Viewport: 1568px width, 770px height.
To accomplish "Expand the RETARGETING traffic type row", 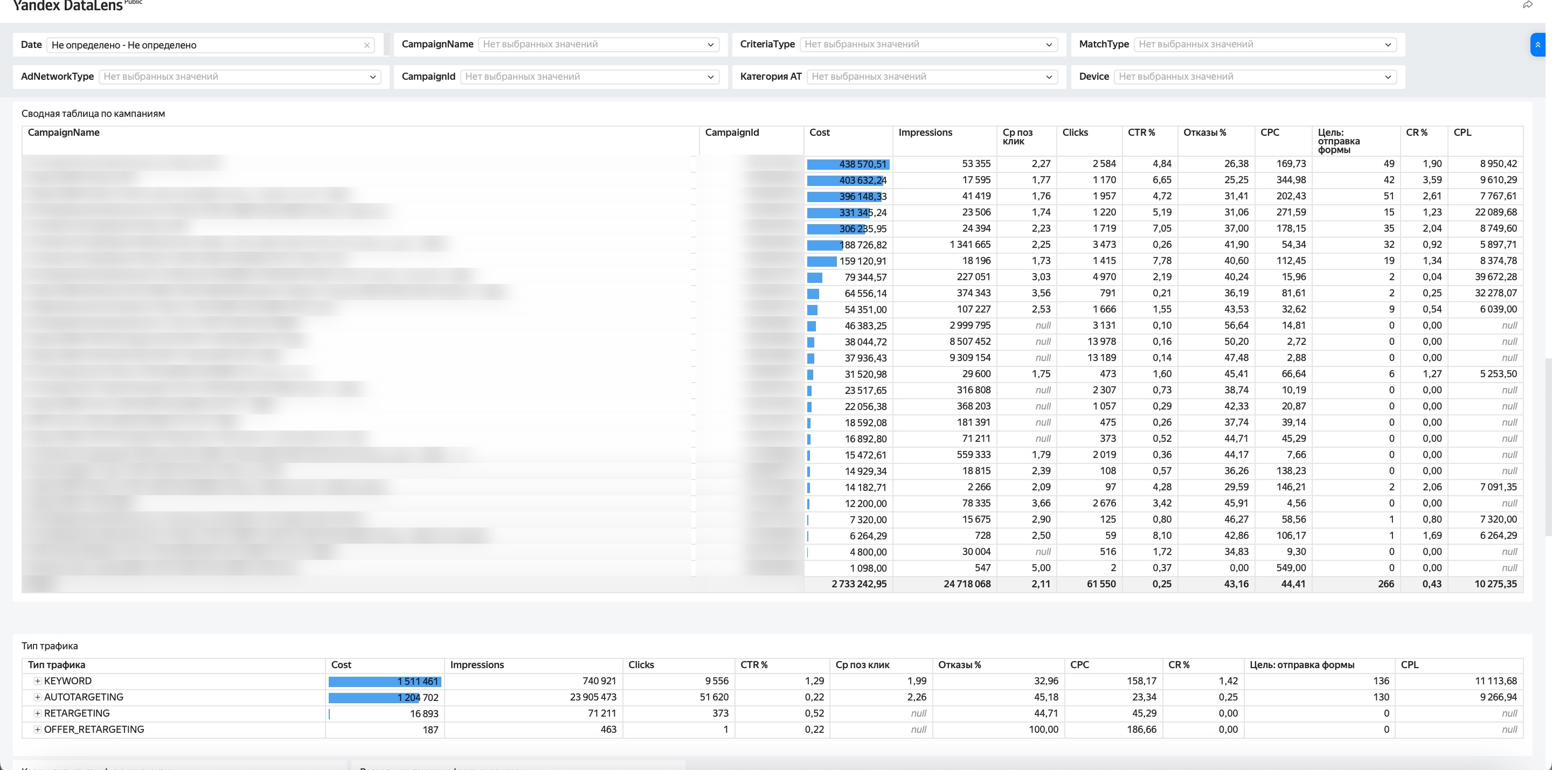I will click(37, 713).
